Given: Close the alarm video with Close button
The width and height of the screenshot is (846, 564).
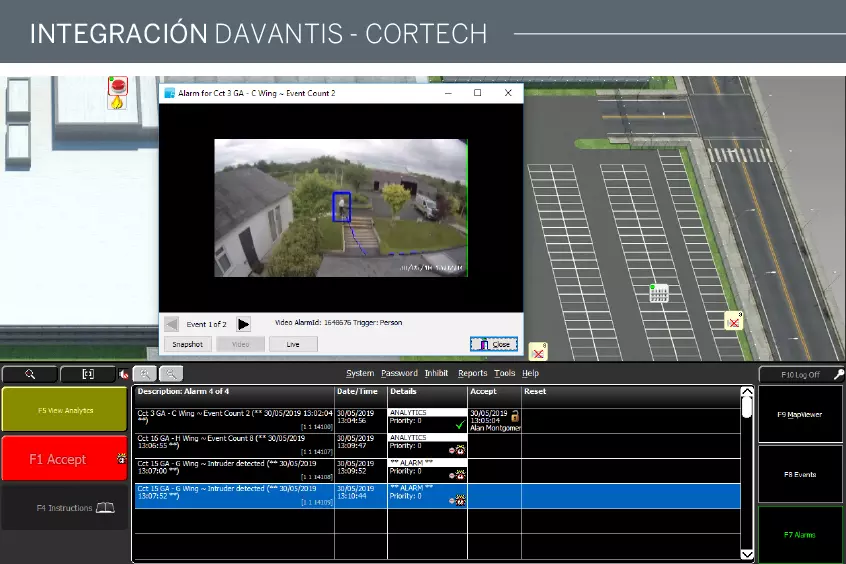Looking at the screenshot, I should click(494, 344).
